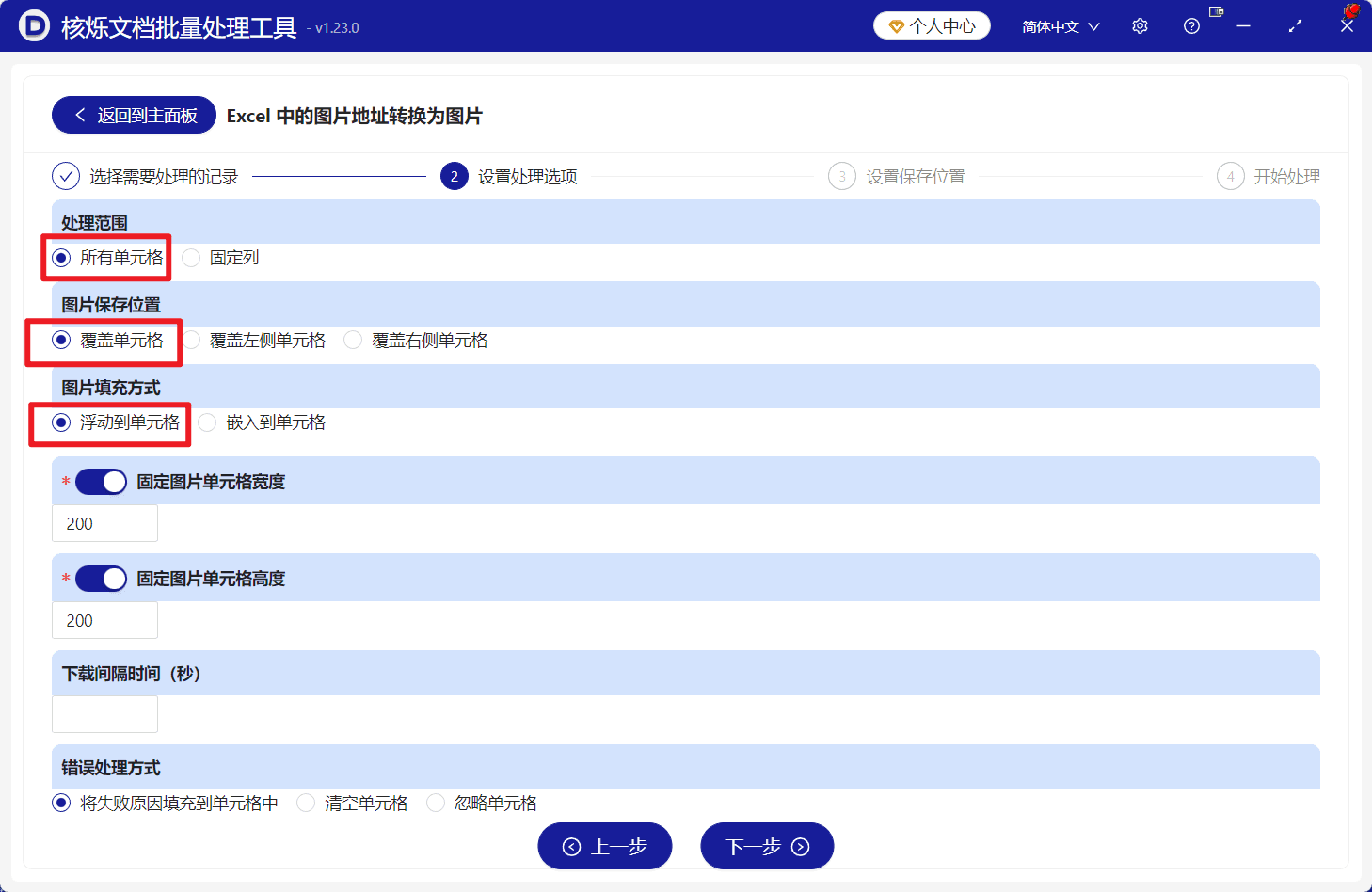Click the diamond icon in 个人中心

pos(896,26)
